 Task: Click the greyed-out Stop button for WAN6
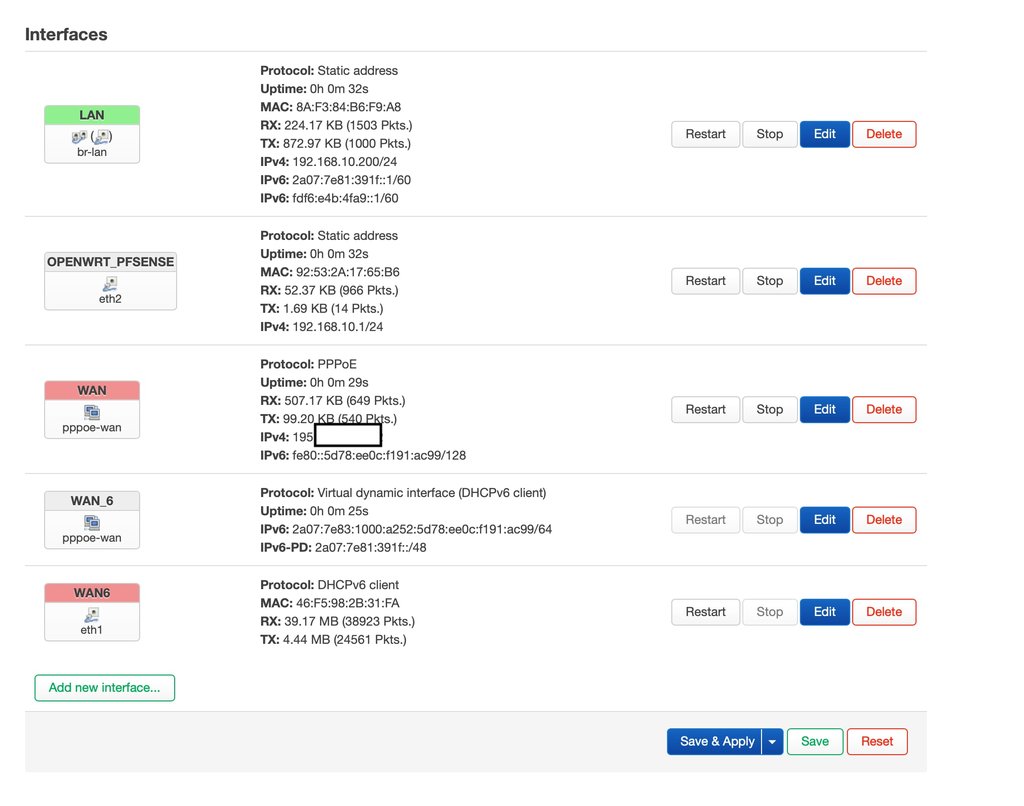[769, 612]
